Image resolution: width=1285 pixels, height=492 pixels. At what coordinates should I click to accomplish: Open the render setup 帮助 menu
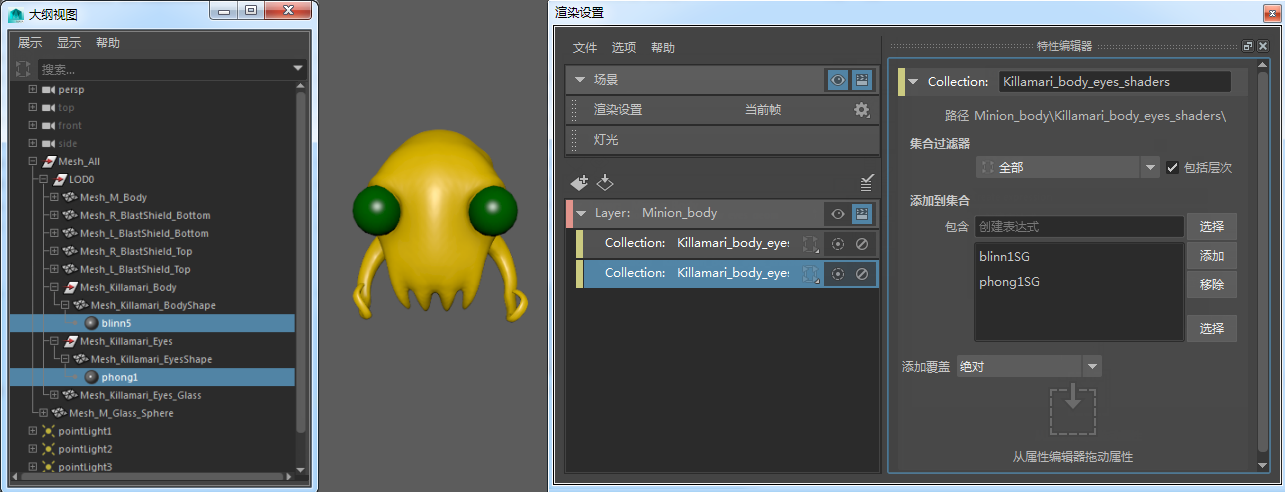click(663, 48)
